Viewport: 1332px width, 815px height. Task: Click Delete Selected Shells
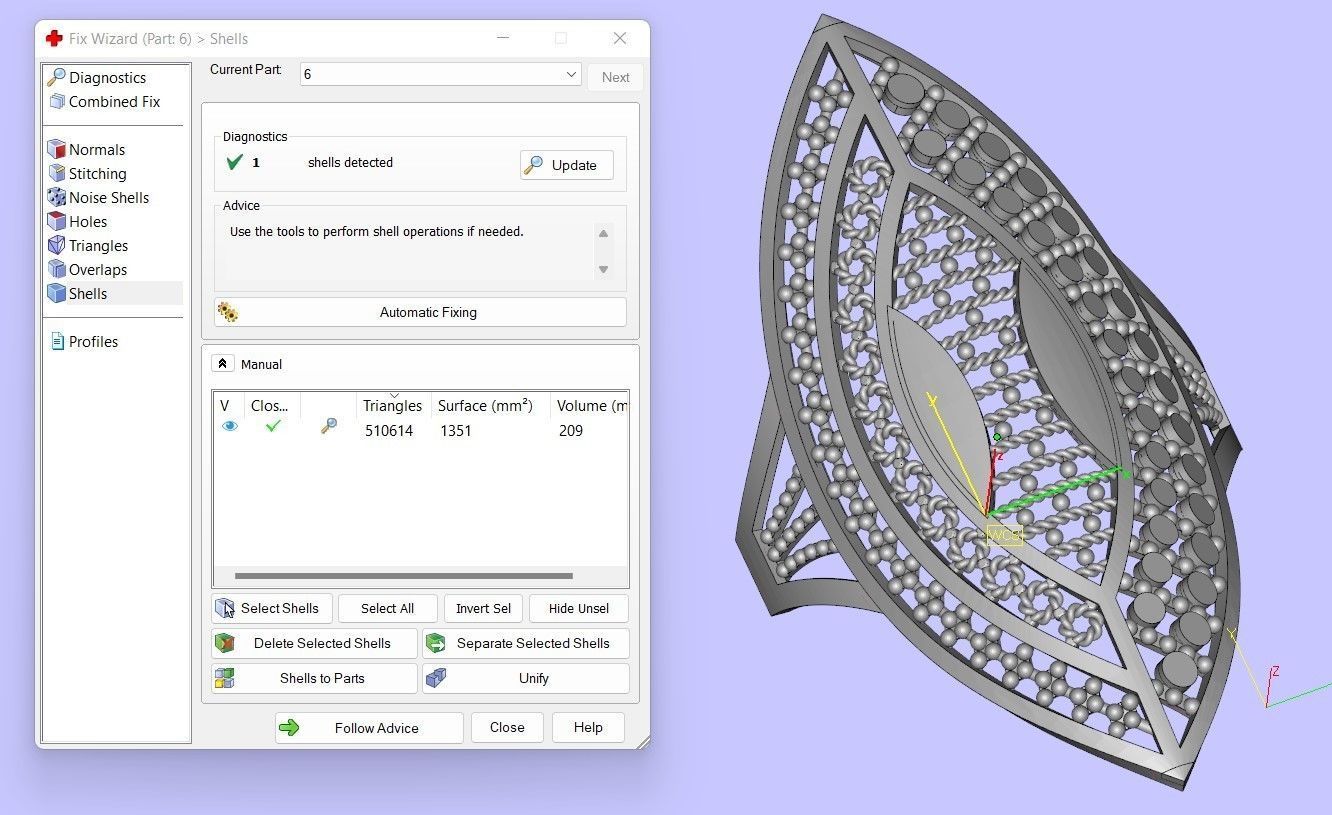tap(314, 643)
